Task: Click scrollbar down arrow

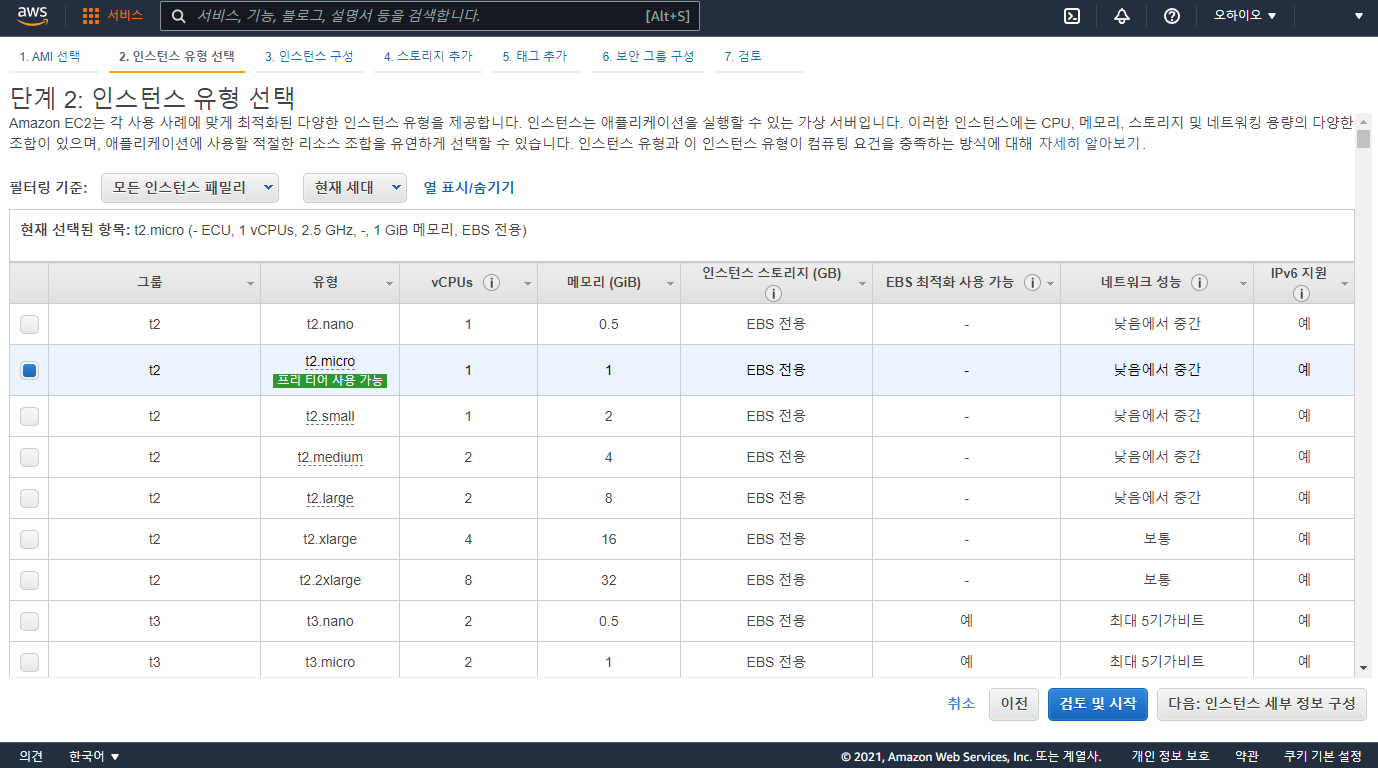Action: tap(1364, 668)
